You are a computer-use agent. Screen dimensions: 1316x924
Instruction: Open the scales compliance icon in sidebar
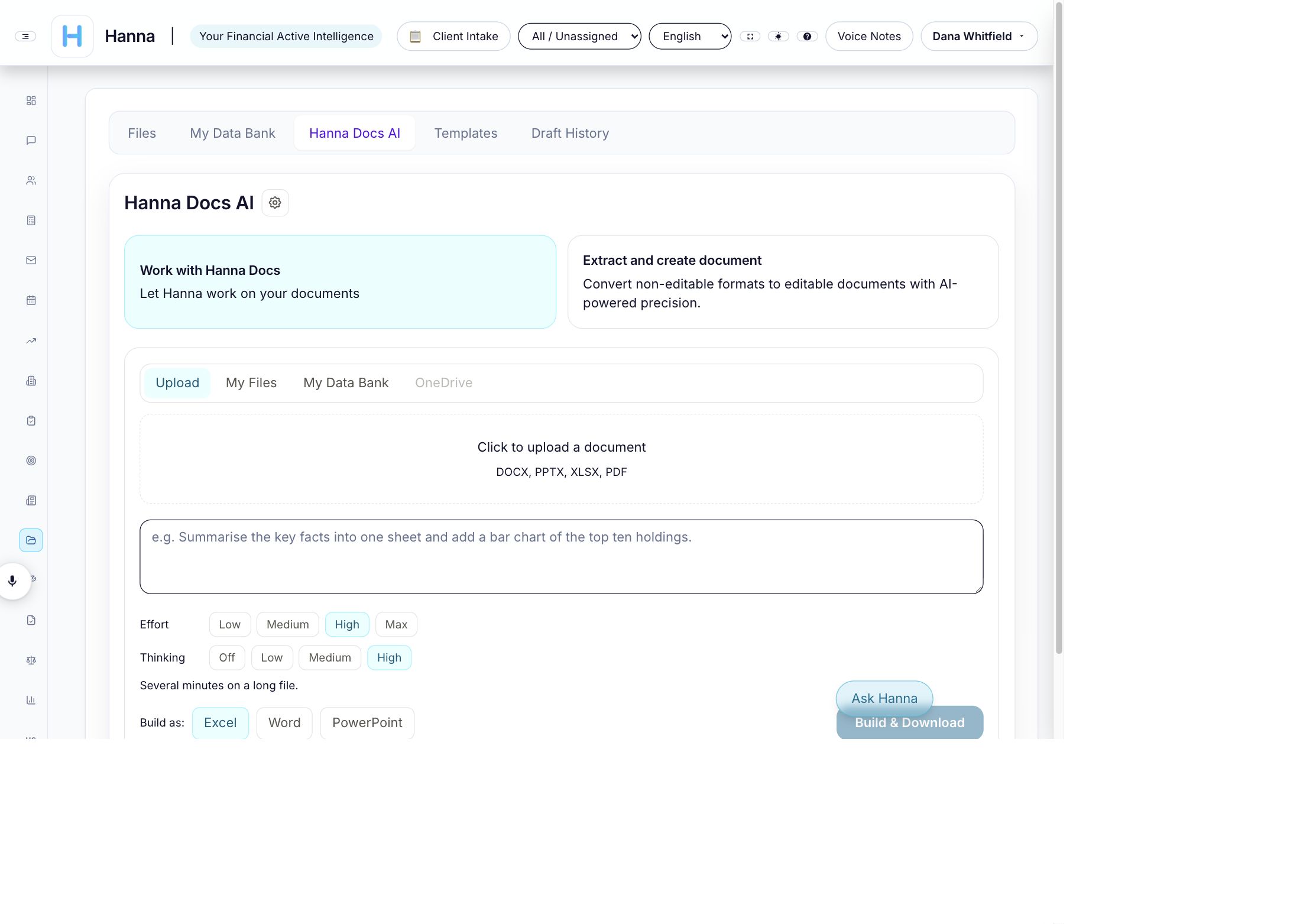[x=31, y=660]
